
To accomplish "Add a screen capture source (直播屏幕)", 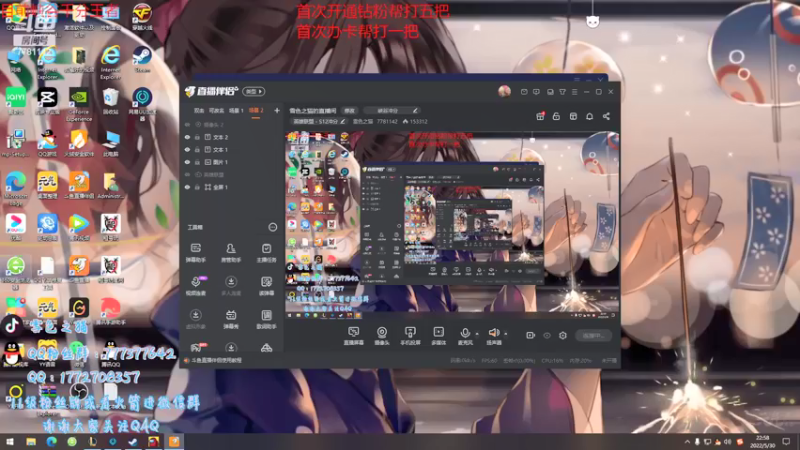I will tap(354, 336).
